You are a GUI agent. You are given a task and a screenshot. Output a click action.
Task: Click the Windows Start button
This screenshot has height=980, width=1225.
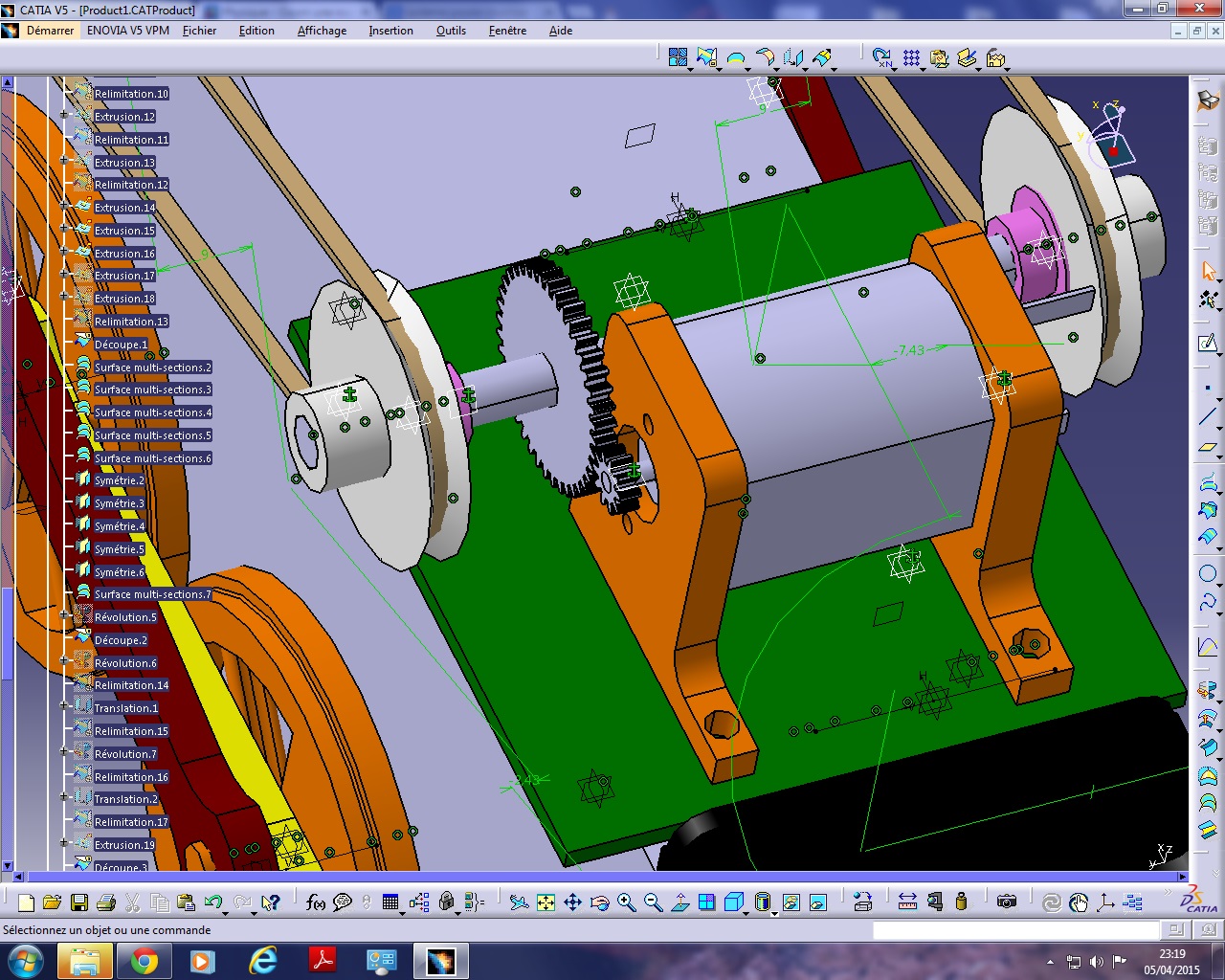(26, 961)
